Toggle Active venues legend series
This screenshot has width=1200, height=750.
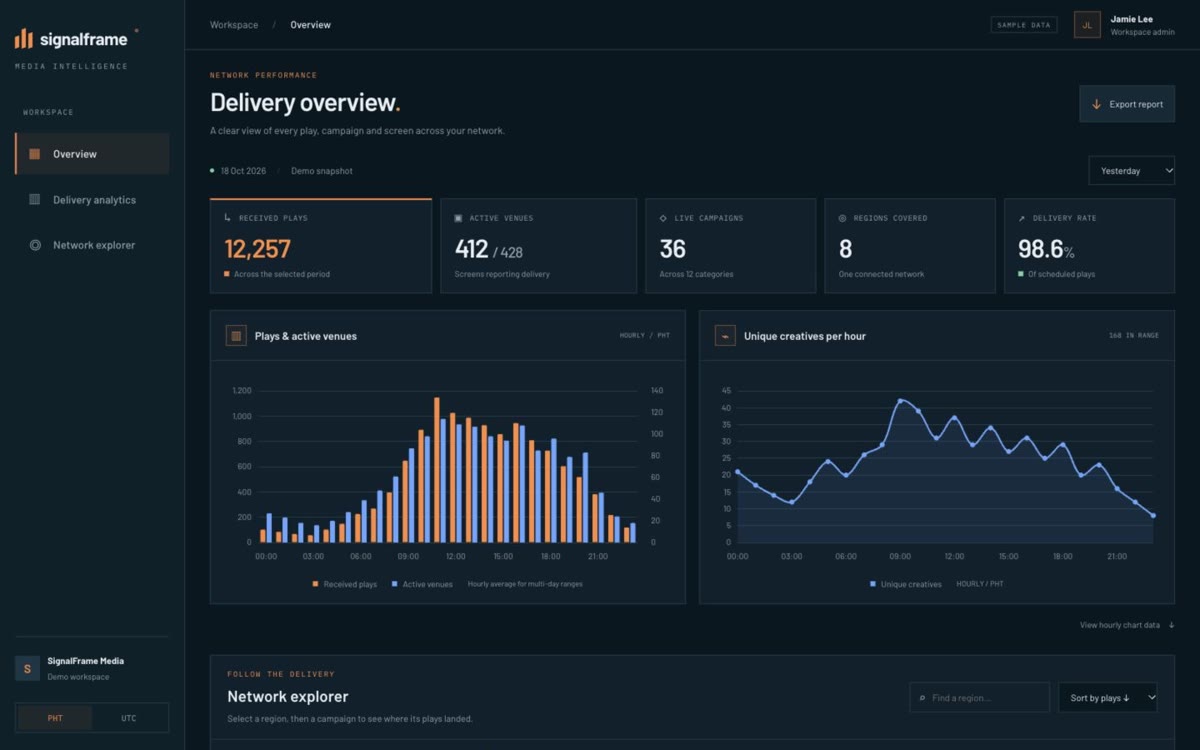coord(422,584)
